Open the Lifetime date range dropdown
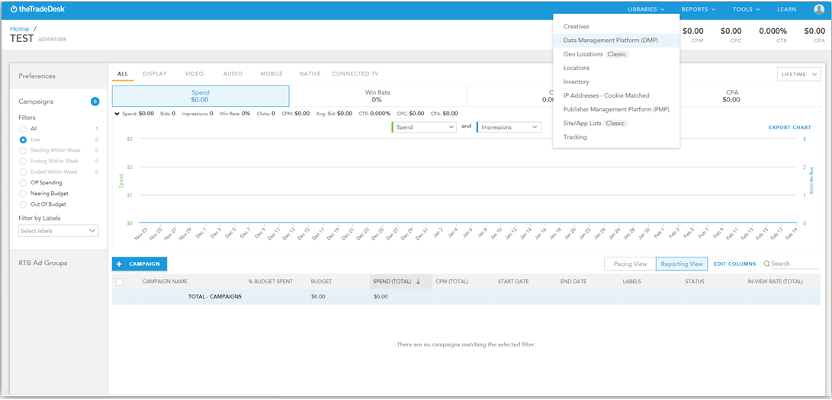The image size is (832, 400). [x=798, y=75]
